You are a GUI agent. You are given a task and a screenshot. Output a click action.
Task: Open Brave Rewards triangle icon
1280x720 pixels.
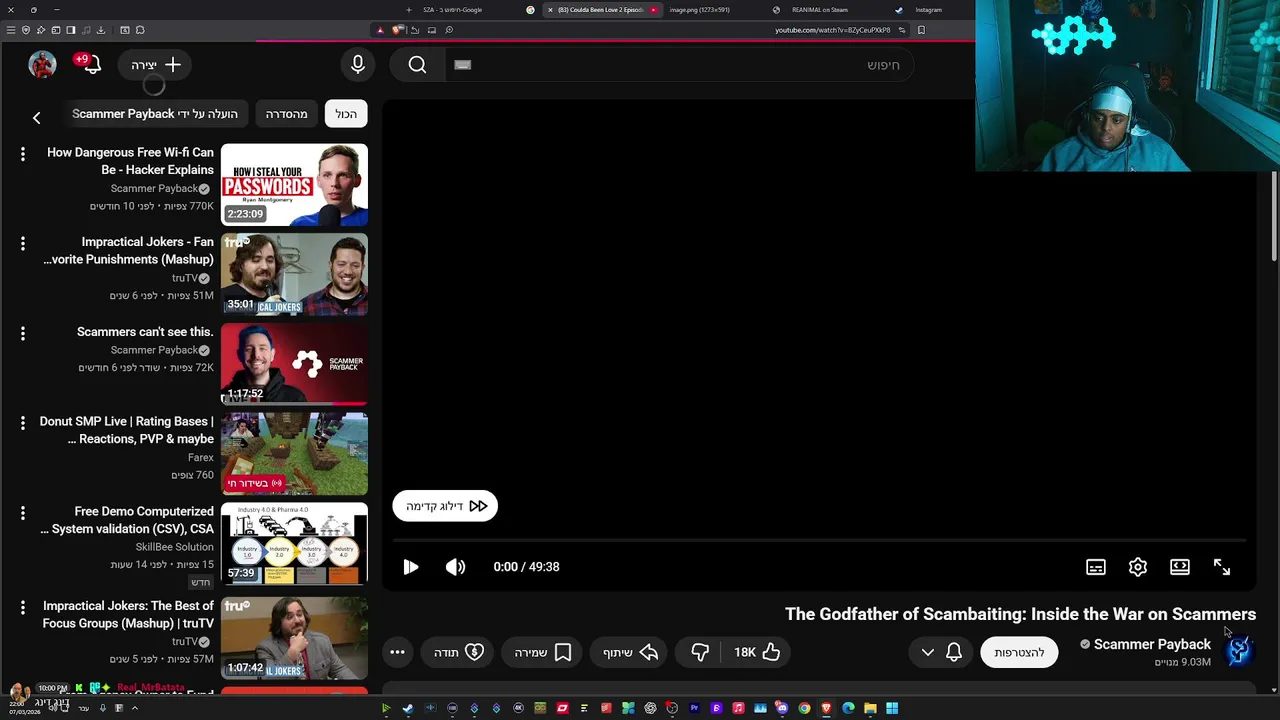pyautogui.click(x=380, y=30)
